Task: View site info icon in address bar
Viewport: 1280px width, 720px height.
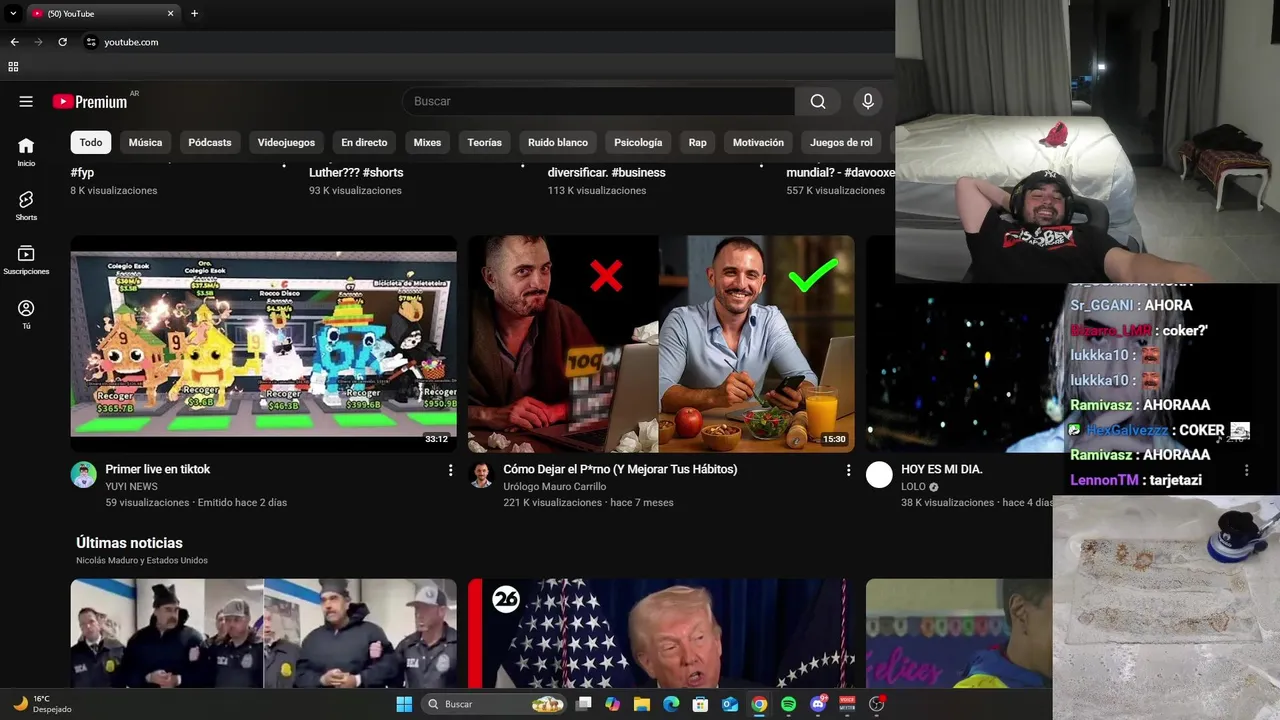Action: (91, 42)
